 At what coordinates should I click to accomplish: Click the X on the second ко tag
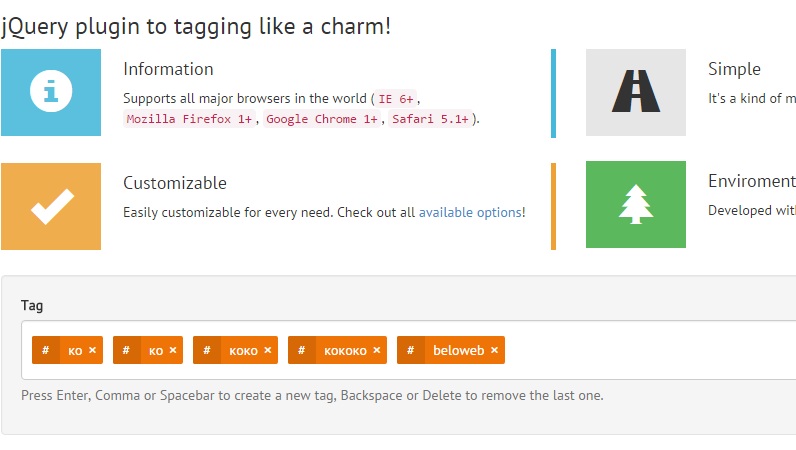[x=173, y=350]
